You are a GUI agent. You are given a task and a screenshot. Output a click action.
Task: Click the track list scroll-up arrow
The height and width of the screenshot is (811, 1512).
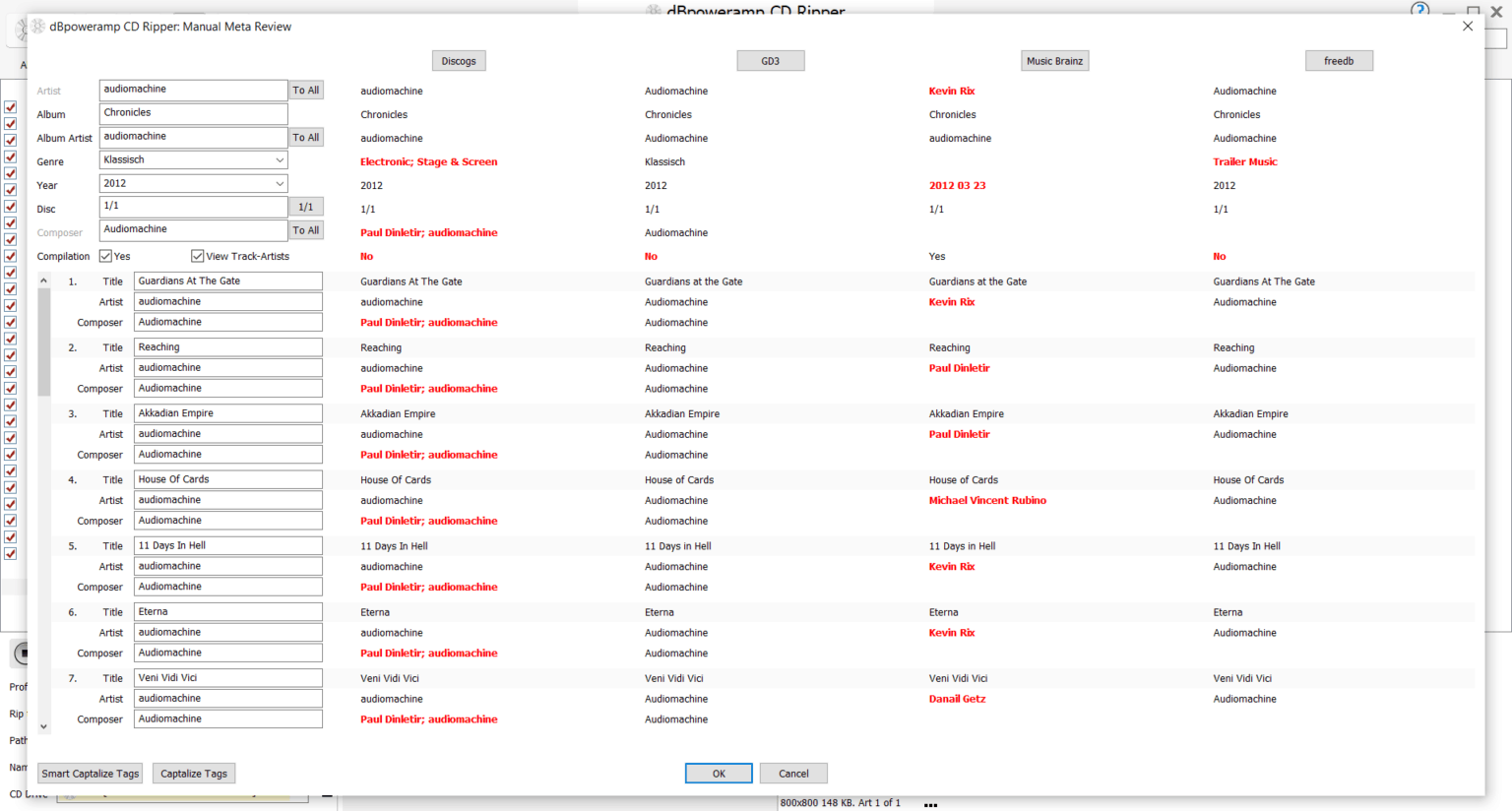(x=43, y=281)
